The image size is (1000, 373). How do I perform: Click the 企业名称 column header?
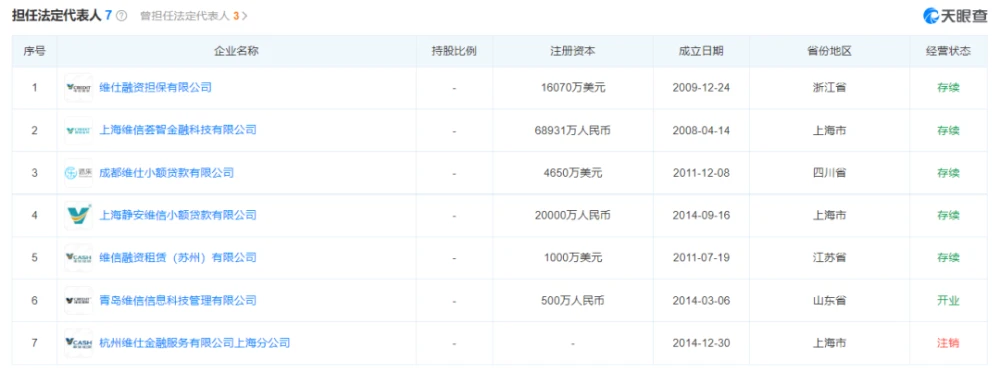(236, 51)
